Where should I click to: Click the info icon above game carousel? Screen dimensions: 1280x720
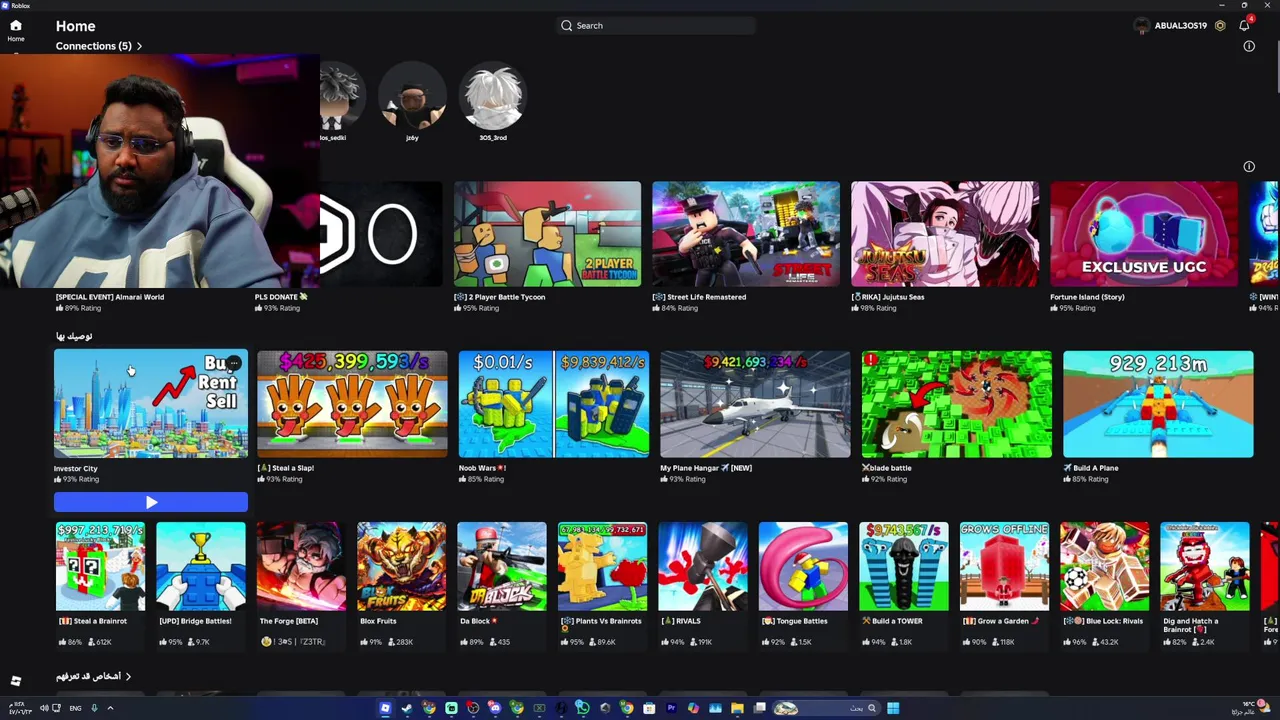coord(1249,166)
